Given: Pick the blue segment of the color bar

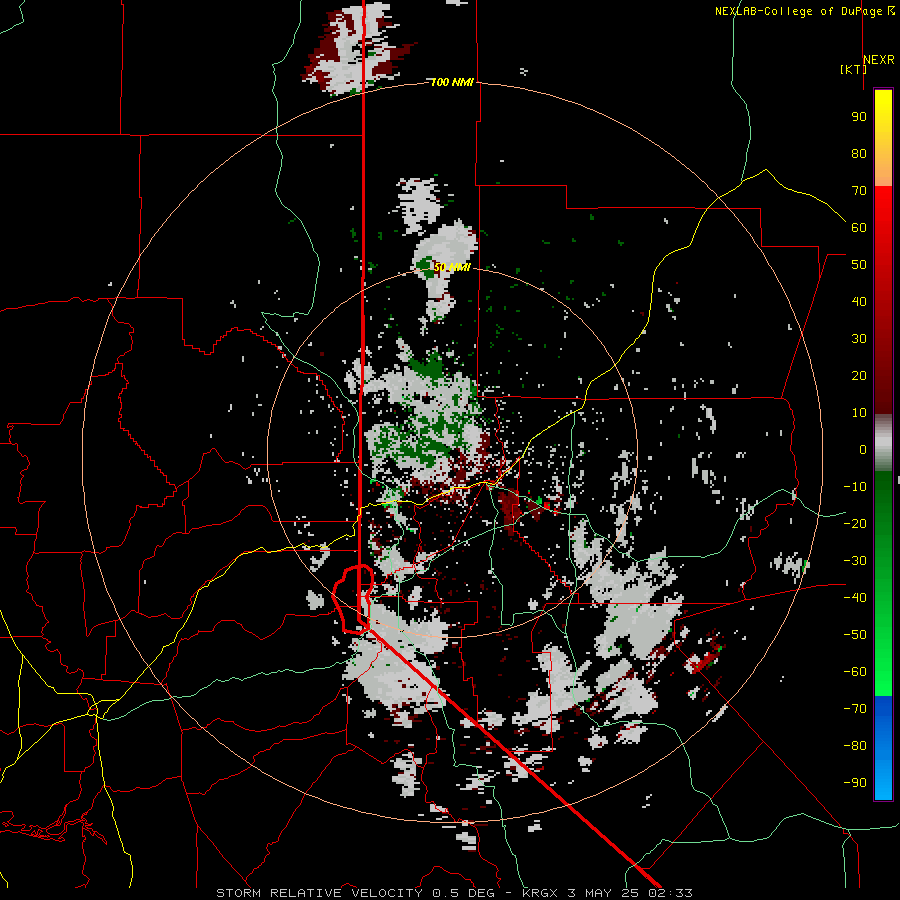Looking at the screenshot, I should (x=883, y=748).
